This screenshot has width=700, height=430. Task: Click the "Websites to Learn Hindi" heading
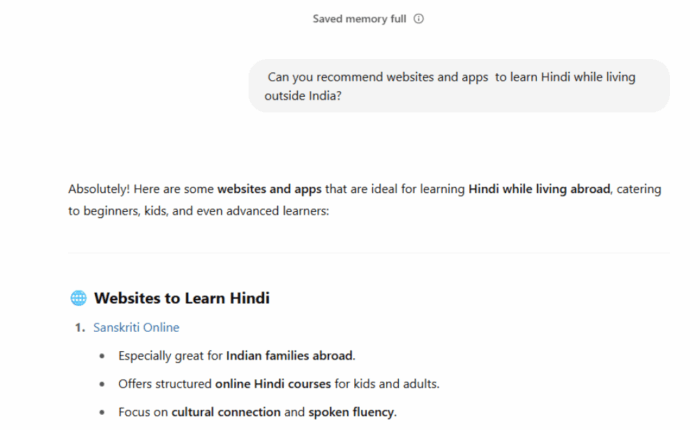click(181, 298)
